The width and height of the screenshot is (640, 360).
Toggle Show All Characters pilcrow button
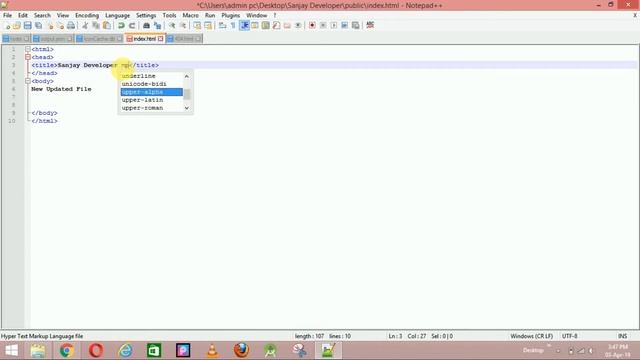tap(233, 26)
